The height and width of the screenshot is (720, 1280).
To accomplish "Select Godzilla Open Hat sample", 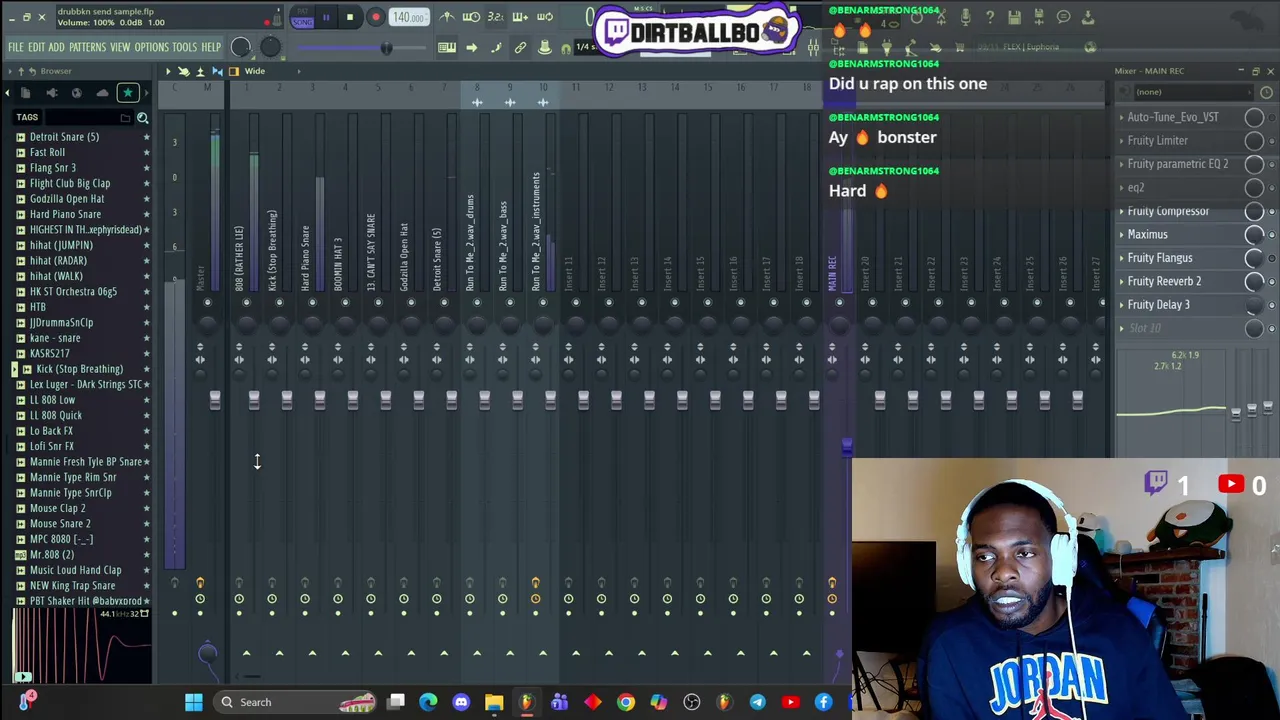I will click(66, 199).
